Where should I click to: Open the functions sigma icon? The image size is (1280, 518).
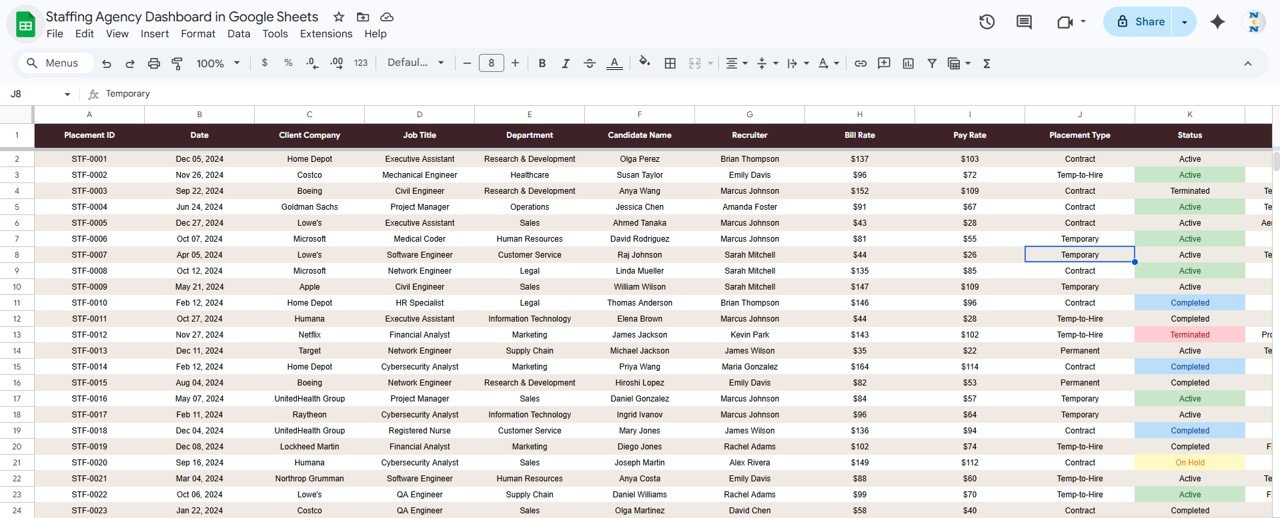point(987,63)
